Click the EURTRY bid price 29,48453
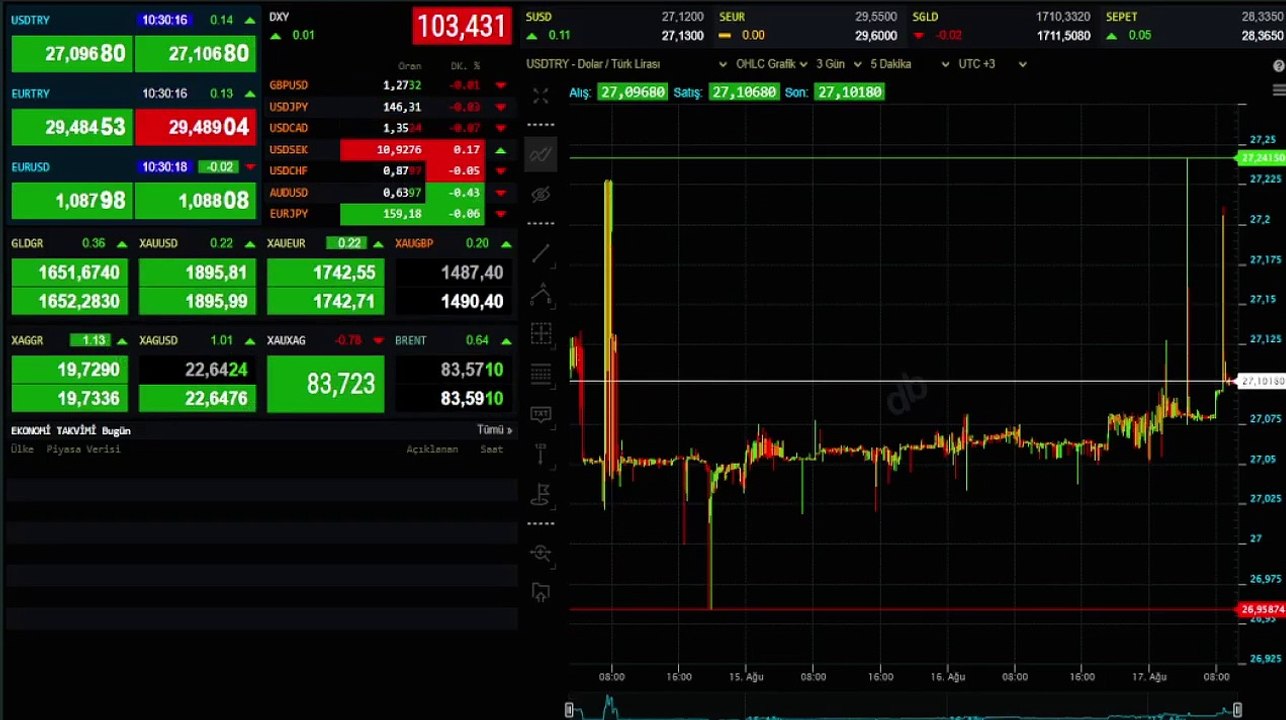 (71, 127)
